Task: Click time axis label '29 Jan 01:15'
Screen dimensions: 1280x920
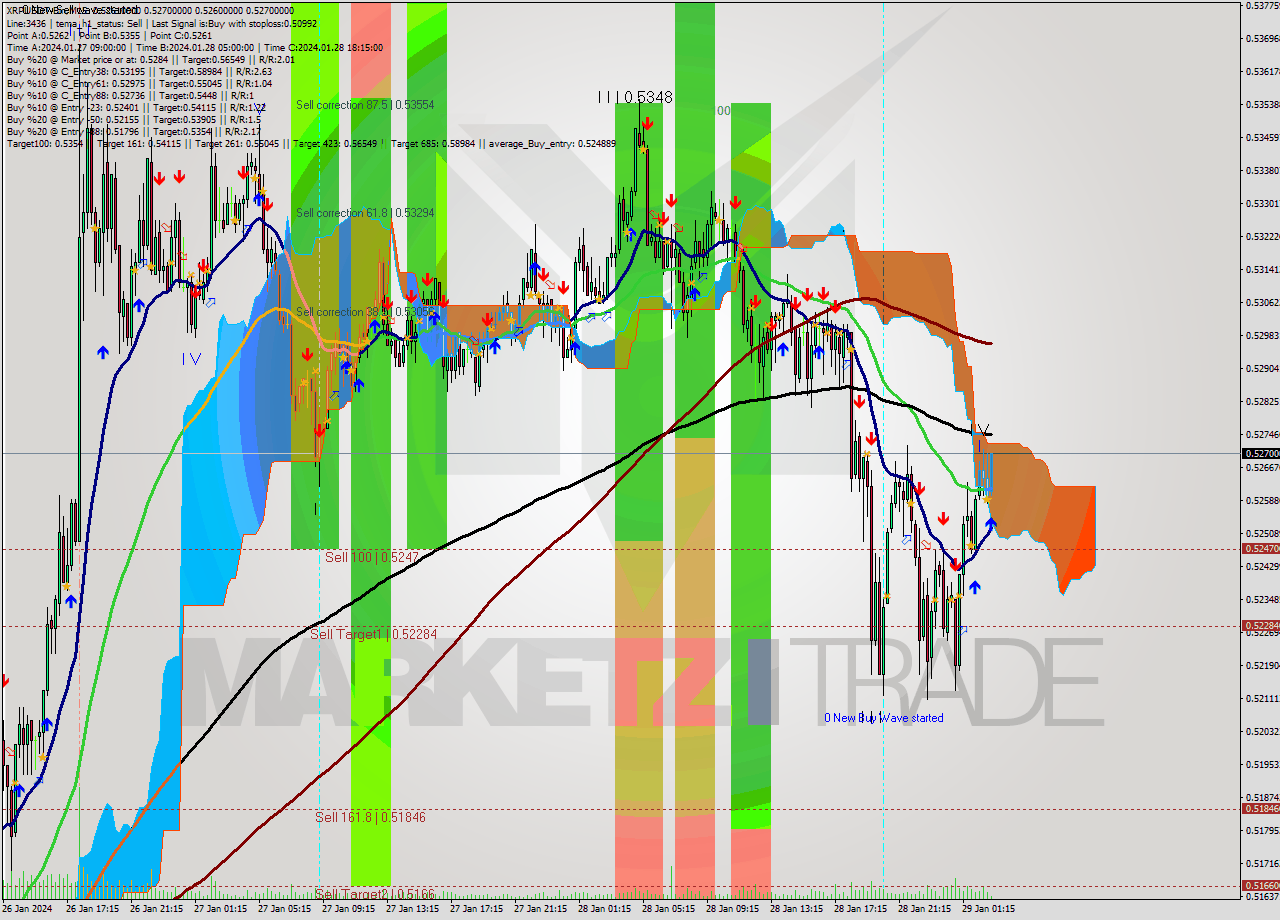Action: [988, 909]
